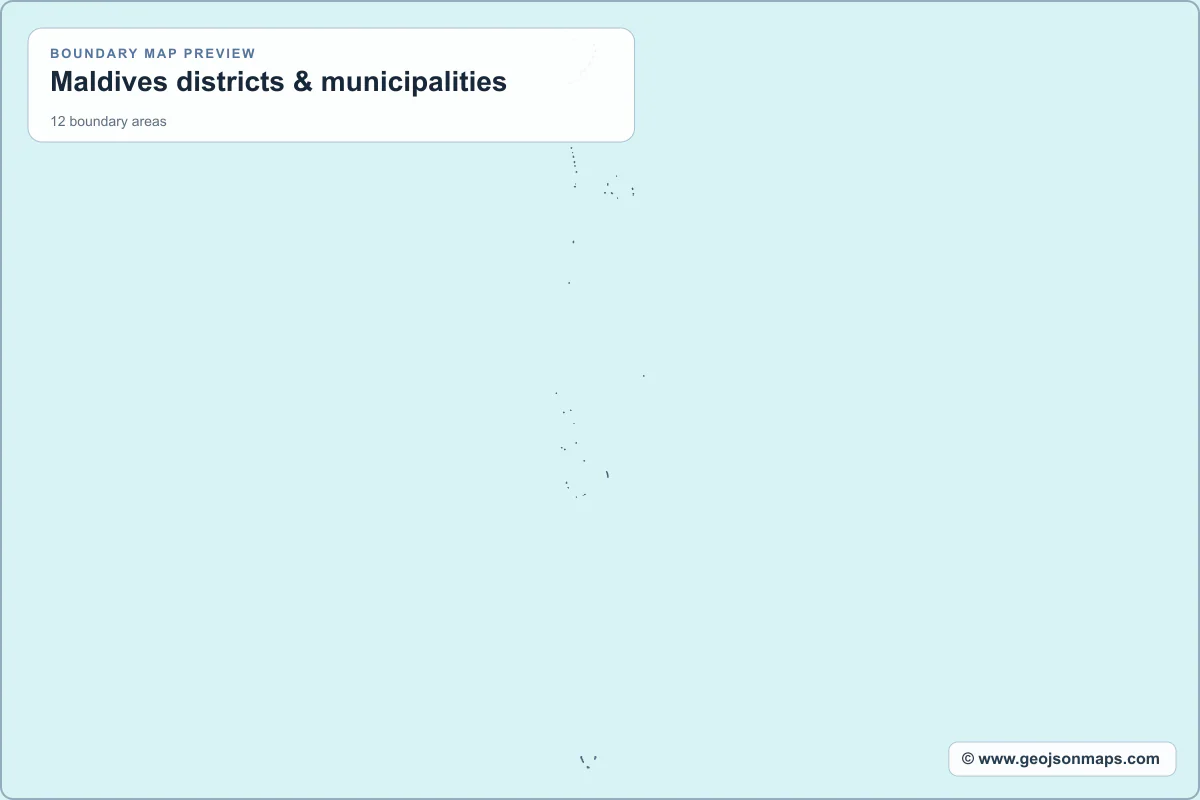Image resolution: width=1200 pixels, height=800 pixels.
Task: Click the 'BOUNDARY MAP PREVIEW' heading
Action: point(153,54)
